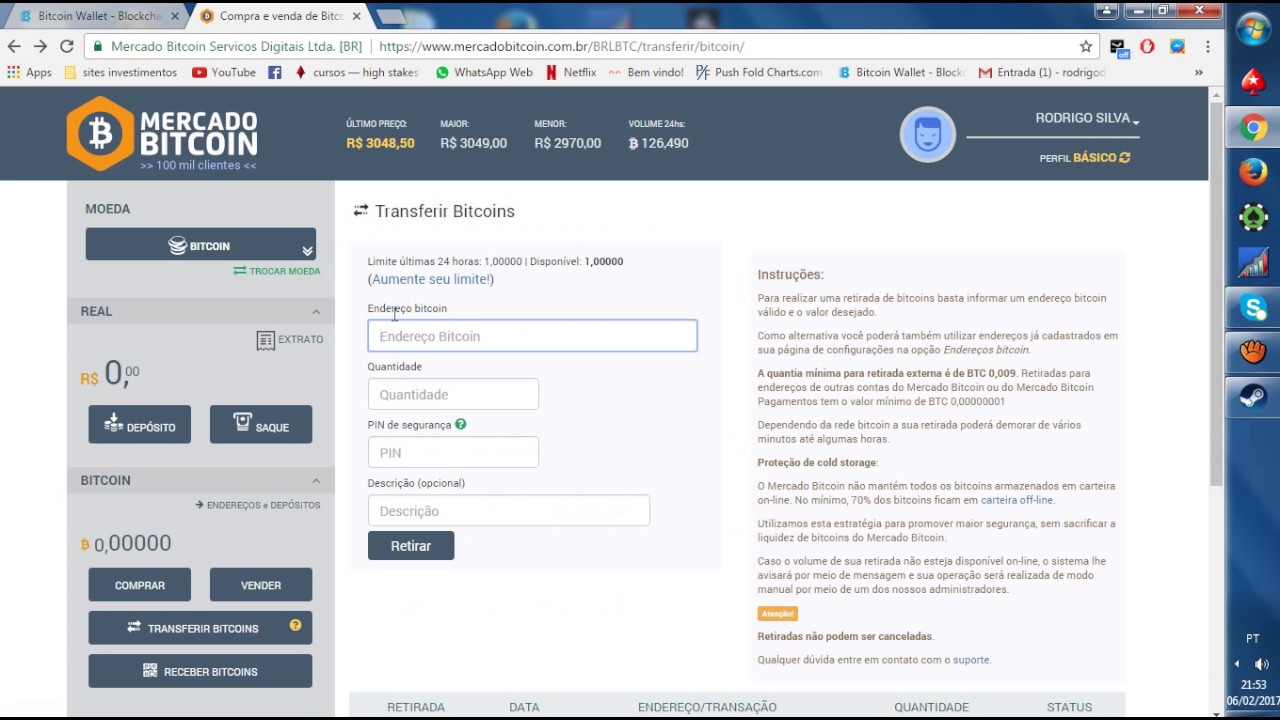Viewport: 1280px width, 720px height.
Task: Click the Quantidade input field
Action: (x=453, y=394)
